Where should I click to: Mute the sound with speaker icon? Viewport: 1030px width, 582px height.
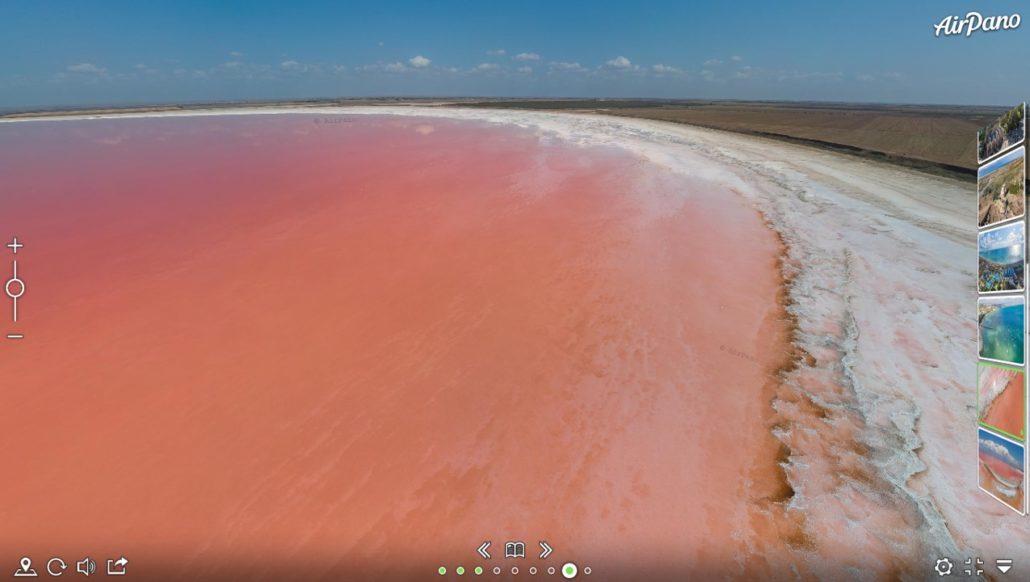tap(86, 567)
